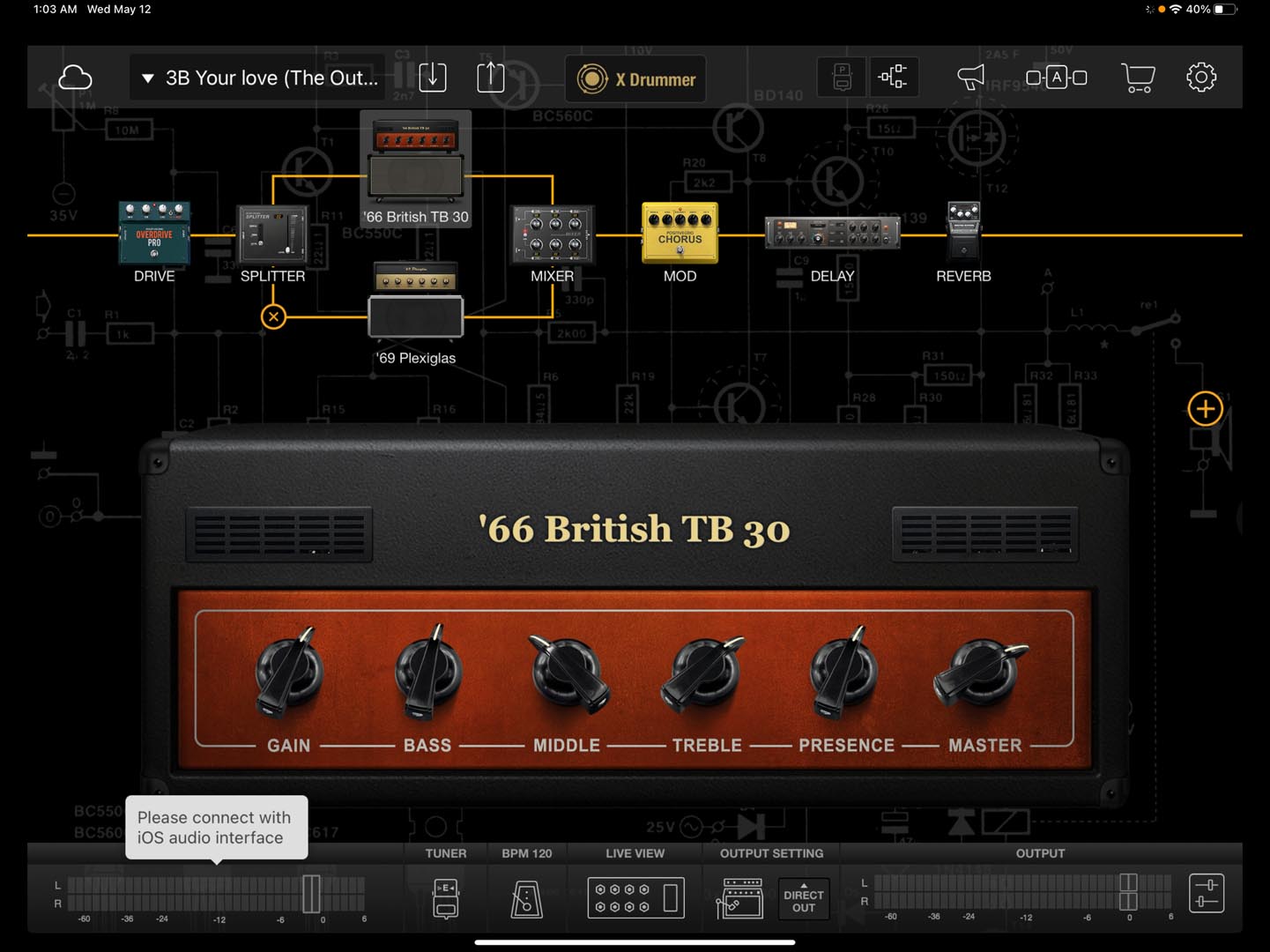The width and height of the screenshot is (1270, 952).
Task: Select the SPLITTER unit in chain
Action: click(272, 234)
